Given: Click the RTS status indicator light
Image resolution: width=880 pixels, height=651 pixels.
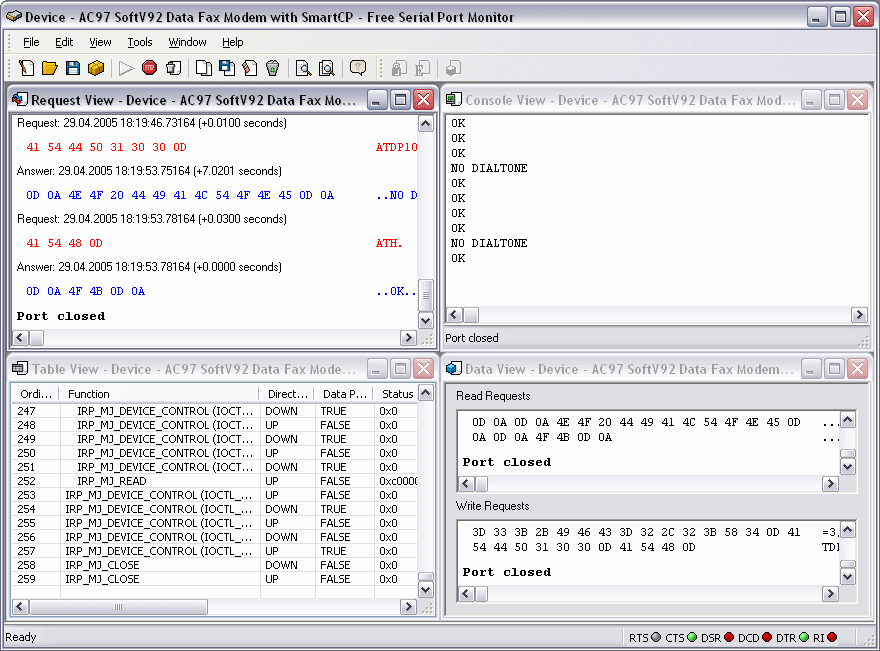Looking at the screenshot, I should [x=656, y=637].
